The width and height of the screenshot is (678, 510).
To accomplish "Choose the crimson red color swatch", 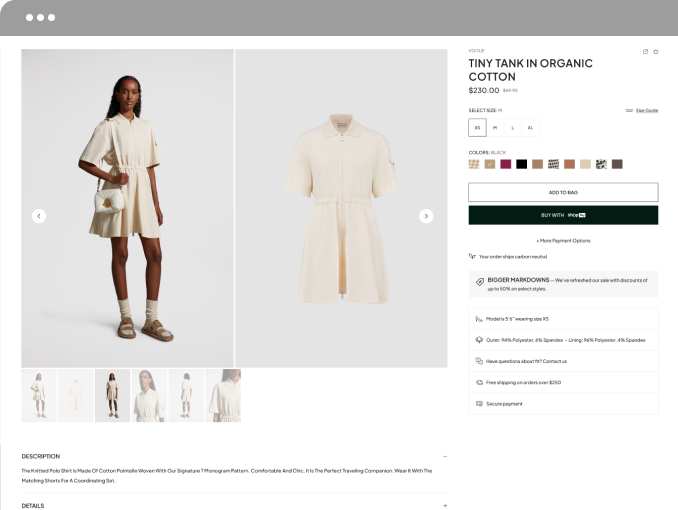I will (x=505, y=164).
